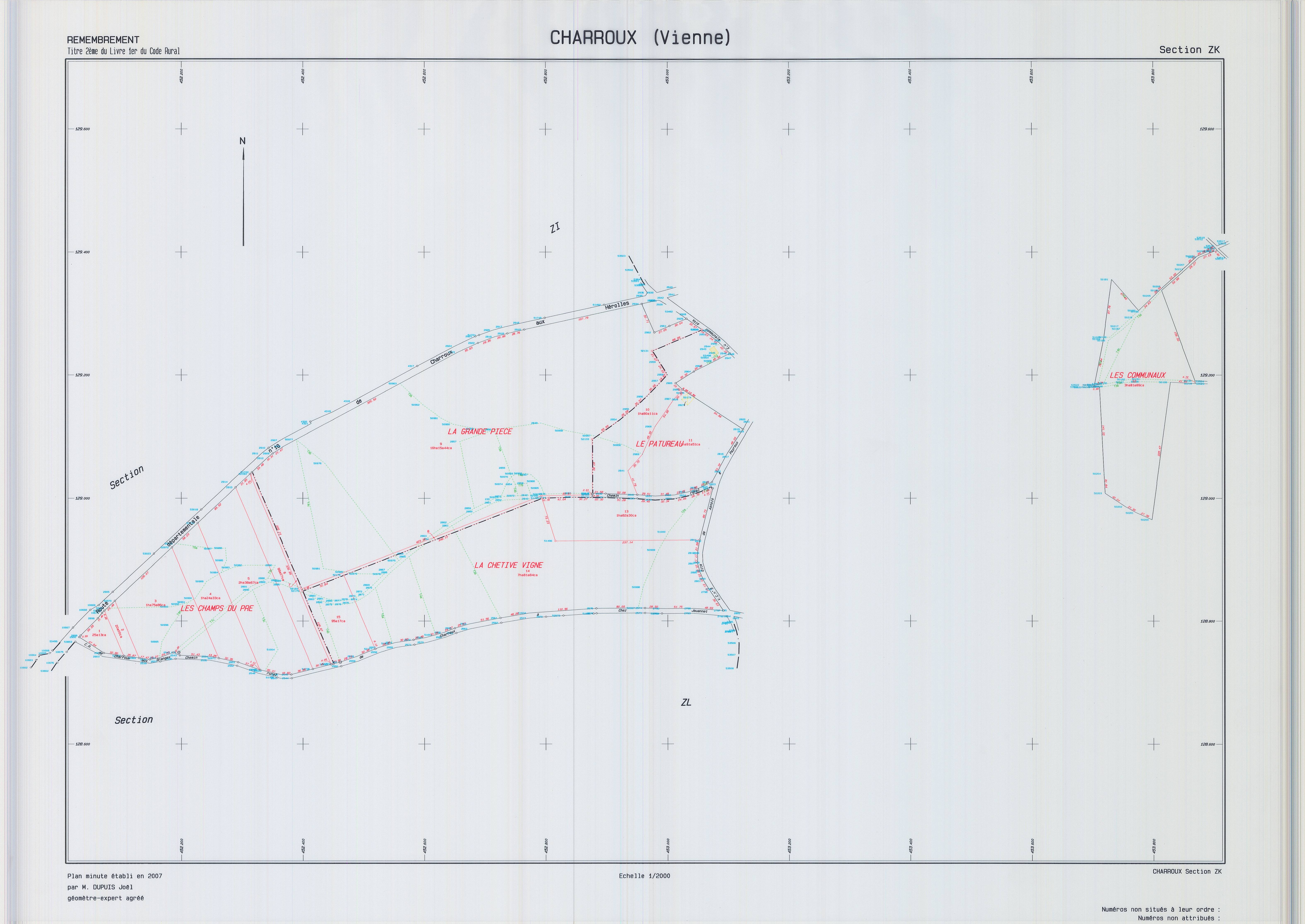The image size is (1305, 924).
Task: Select survey point number "4317"
Action: click(411, 366)
